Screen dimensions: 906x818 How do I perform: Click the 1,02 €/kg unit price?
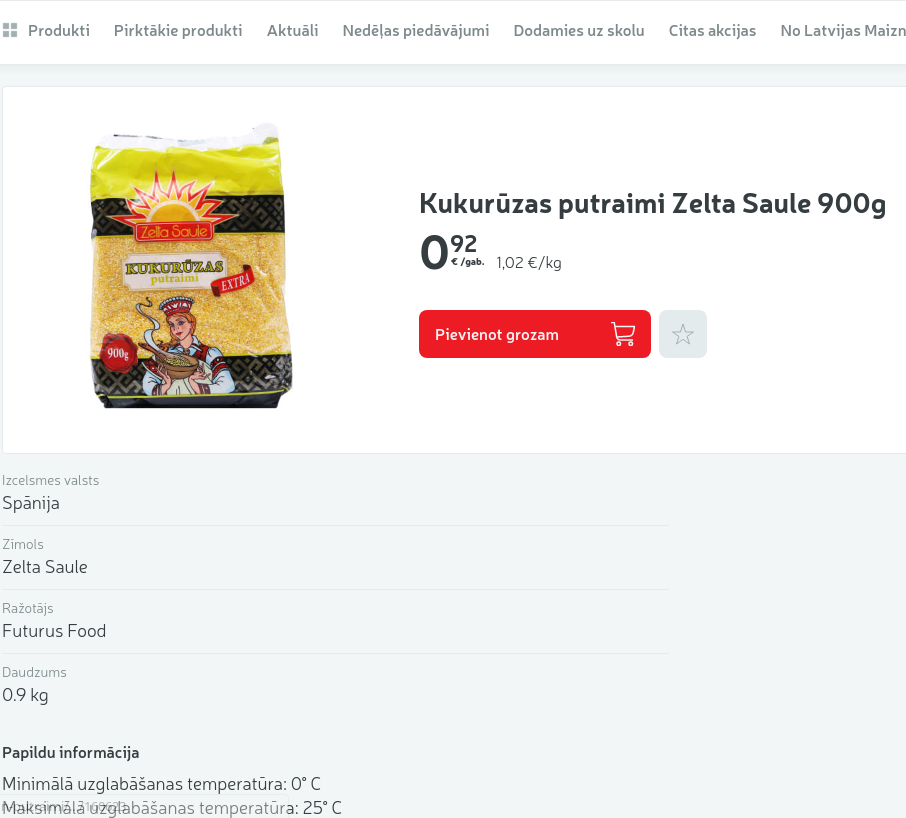pos(529,263)
